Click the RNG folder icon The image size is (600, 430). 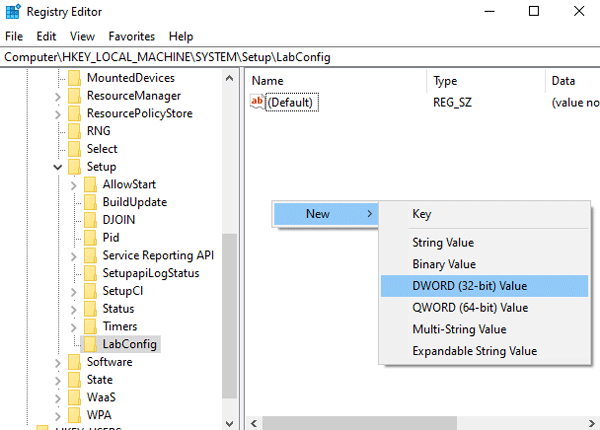click(75, 131)
